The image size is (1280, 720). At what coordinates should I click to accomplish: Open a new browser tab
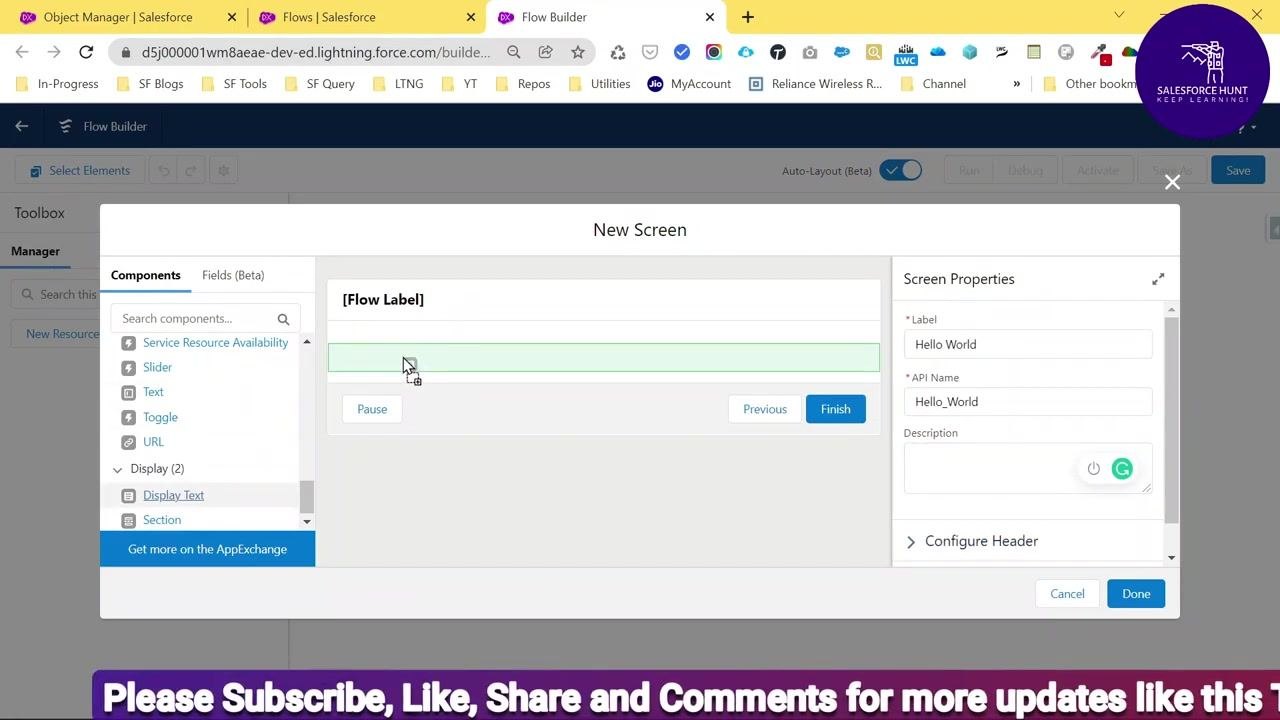pos(748,17)
